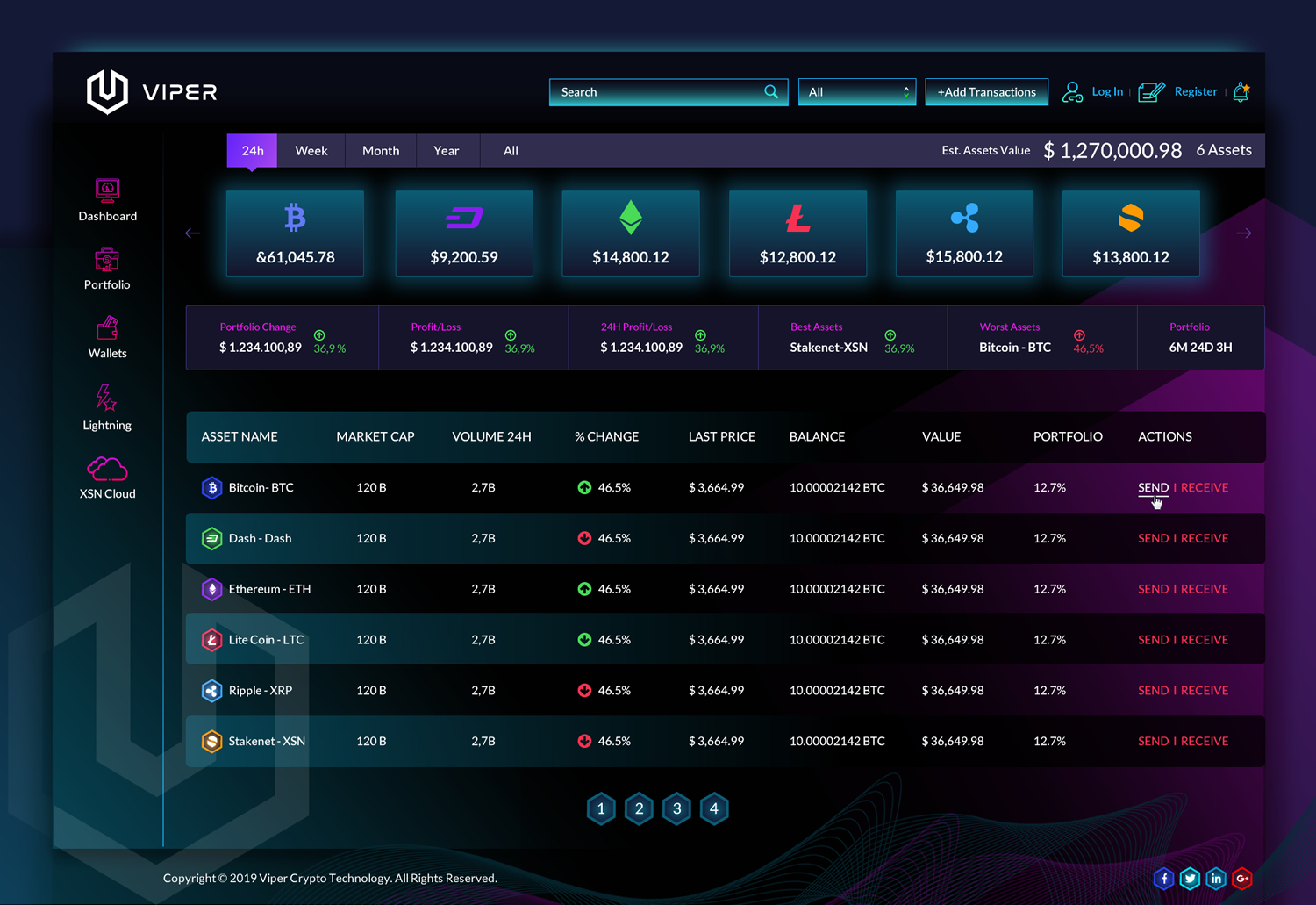Select the Ripple card showing $15,800.12
Screen dimensions: 1316x905
964,233
